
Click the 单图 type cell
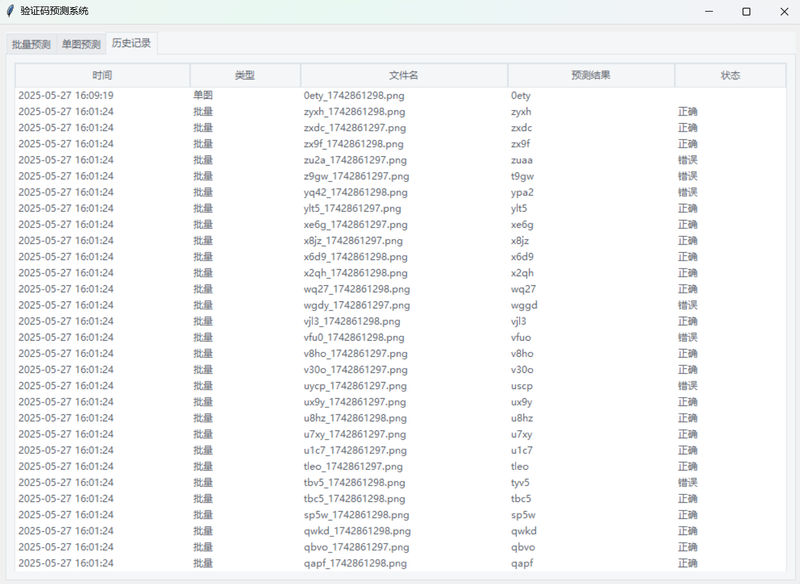click(x=203, y=95)
